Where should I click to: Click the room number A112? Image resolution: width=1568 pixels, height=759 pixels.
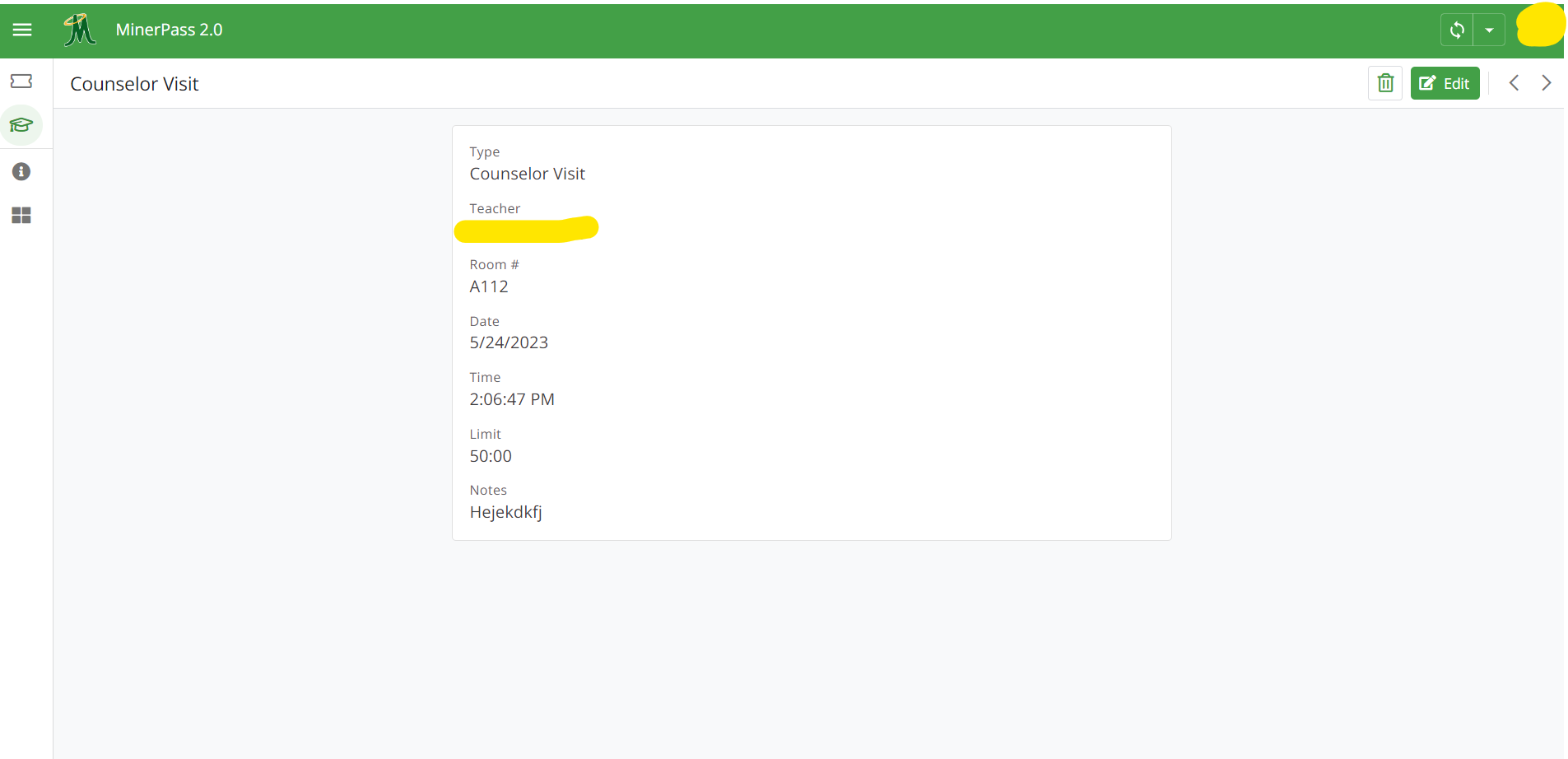(x=489, y=286)
